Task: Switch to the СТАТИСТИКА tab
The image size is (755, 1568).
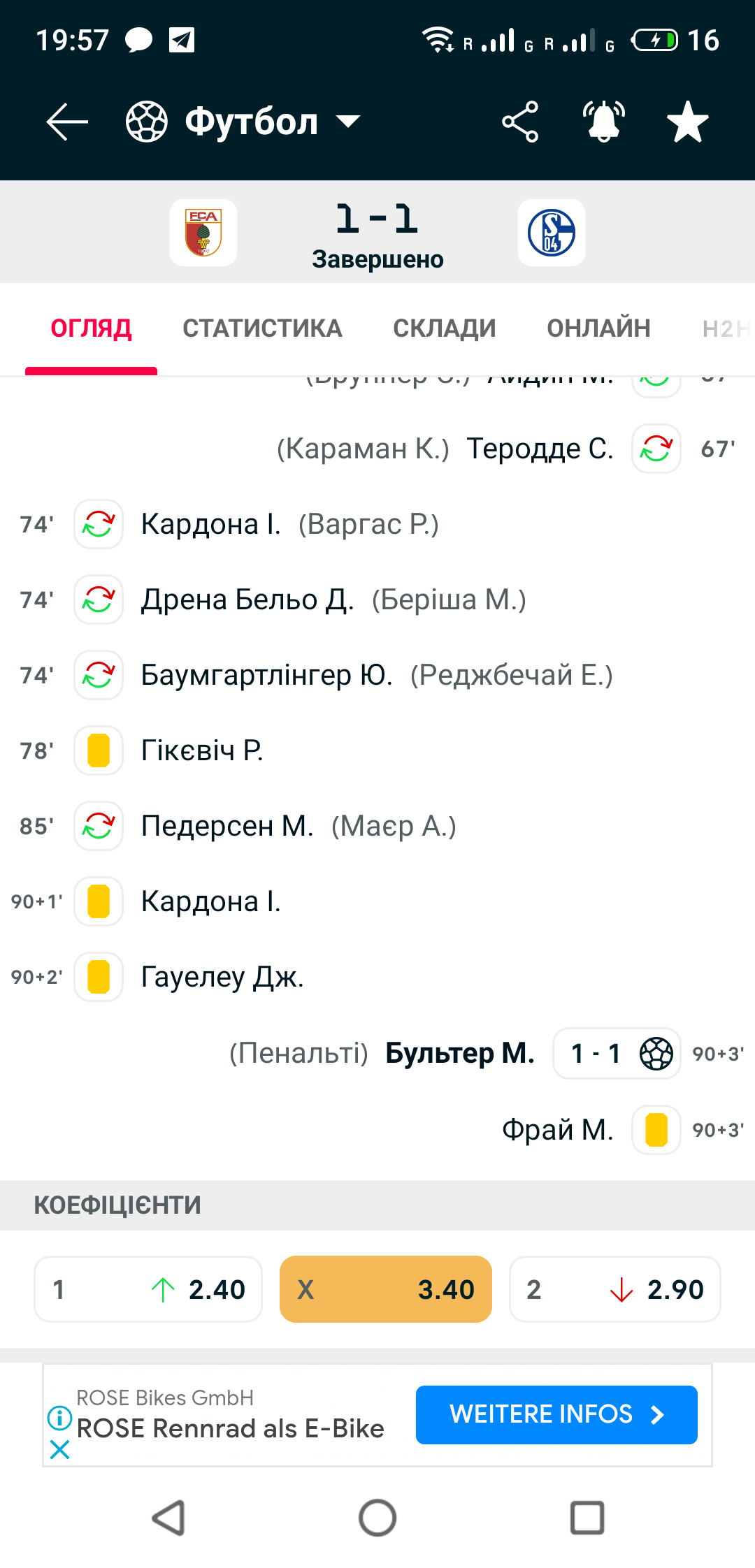Action: click(262, 328)
